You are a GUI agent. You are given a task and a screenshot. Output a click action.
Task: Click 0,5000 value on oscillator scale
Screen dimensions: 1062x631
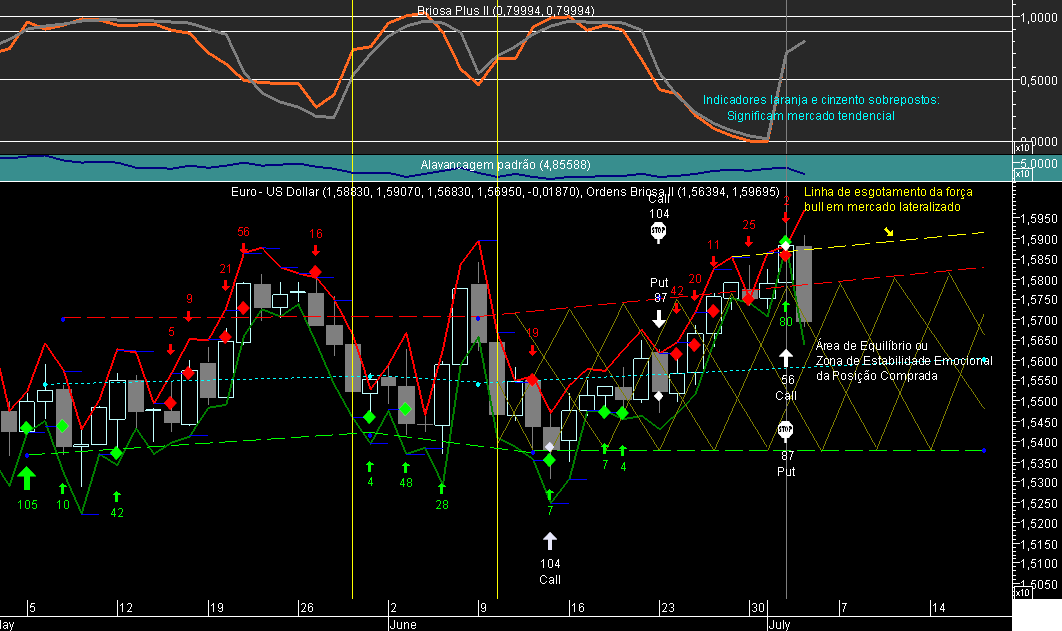point(1040,81)
